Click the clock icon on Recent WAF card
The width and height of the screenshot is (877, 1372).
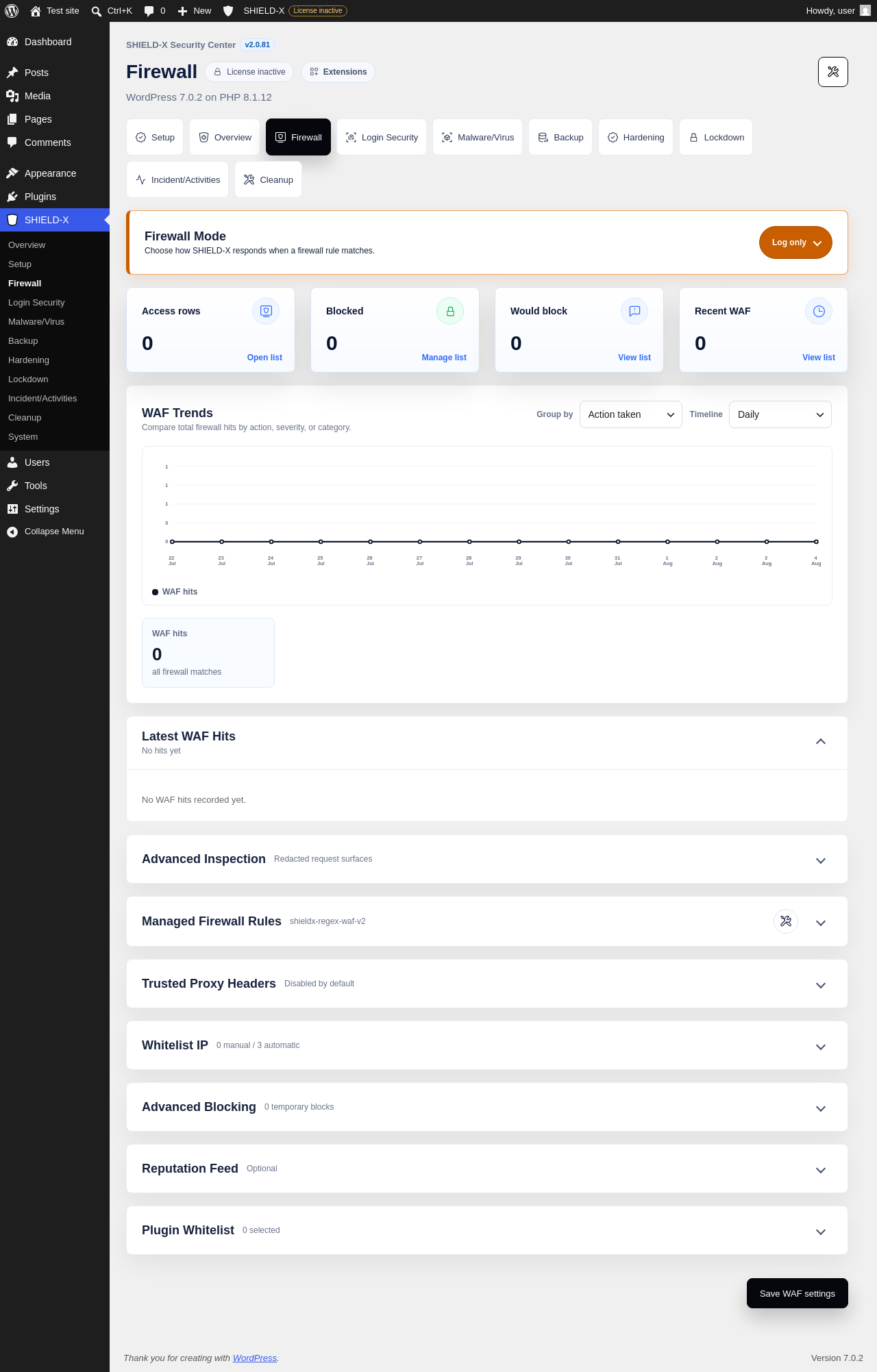coord(819,311)
